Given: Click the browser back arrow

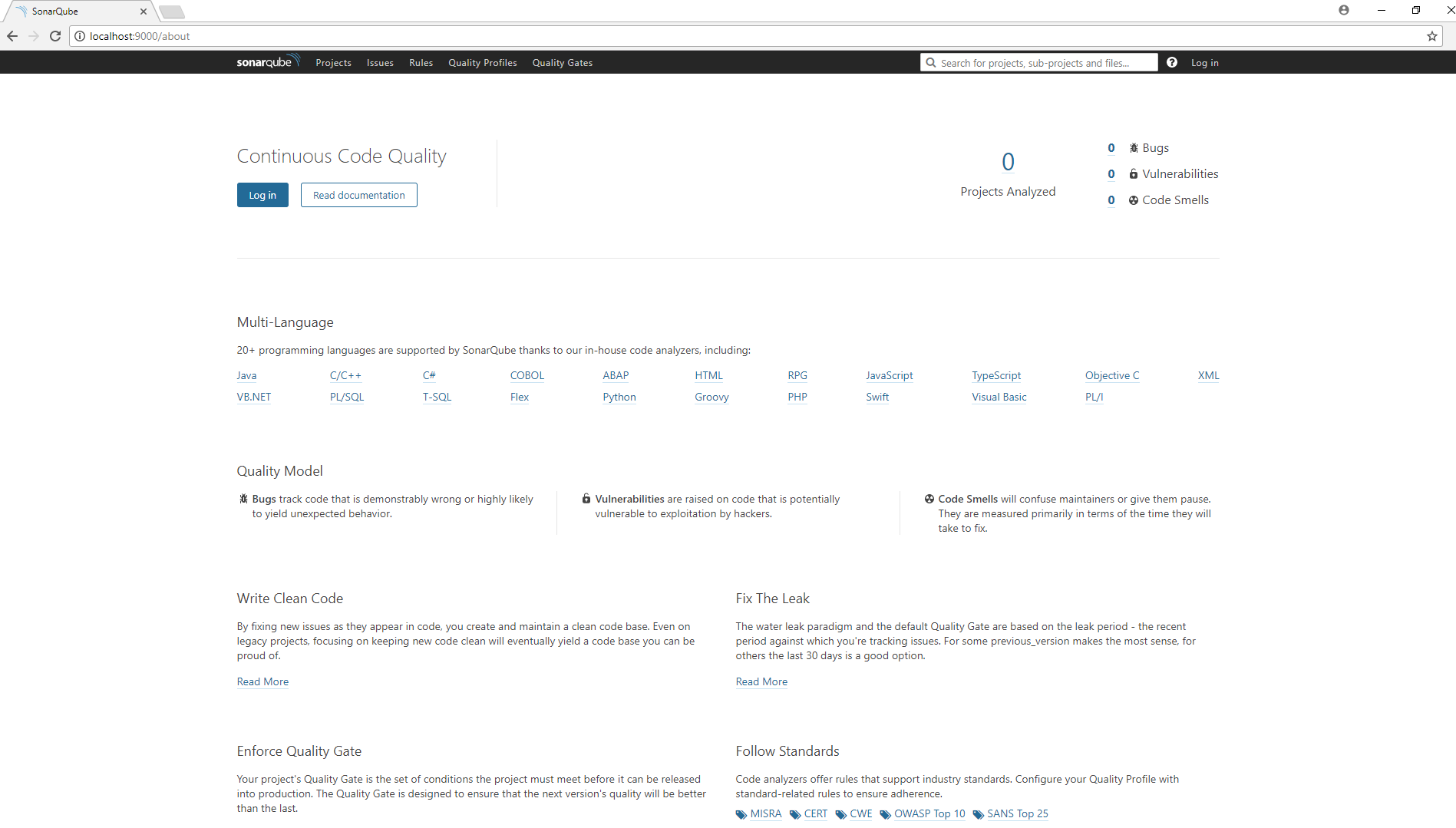Looking at the screenshot, I should pyautogui.click(x=12, y=36).
